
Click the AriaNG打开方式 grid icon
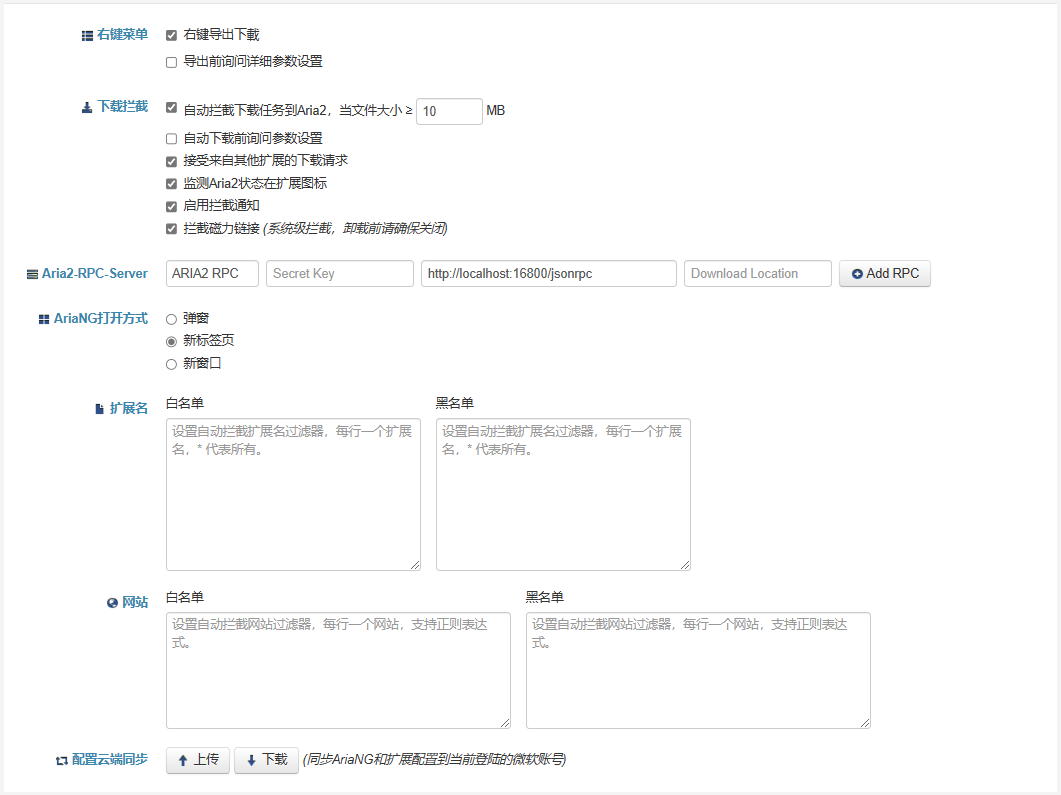[x=44, y=319]
